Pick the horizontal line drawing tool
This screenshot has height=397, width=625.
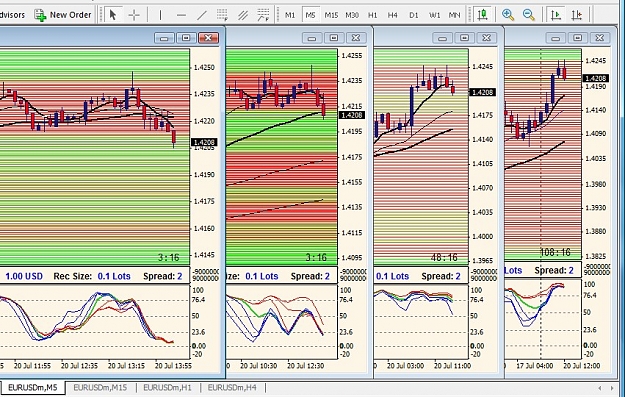(x=181, y=15)
